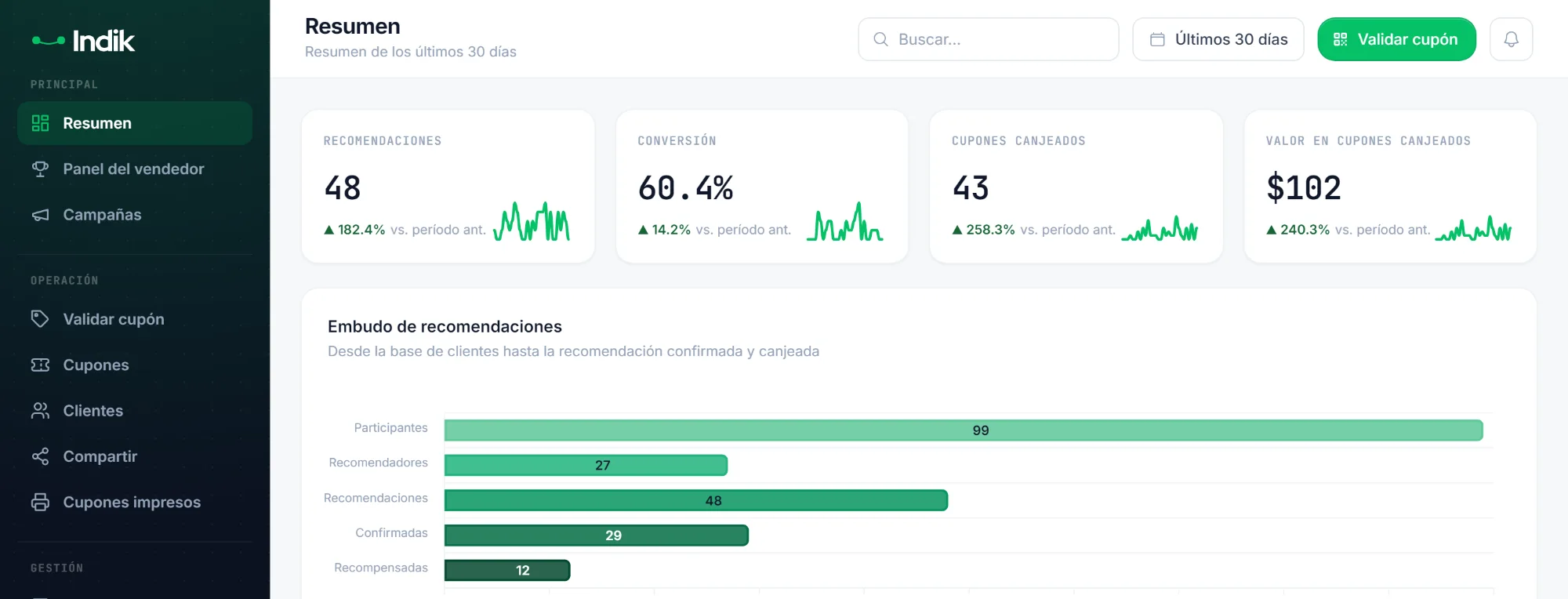This screenshot has width=1568, height=599.
Task: Click the trophy icon for Panel del vendedor
Action: 40,169
